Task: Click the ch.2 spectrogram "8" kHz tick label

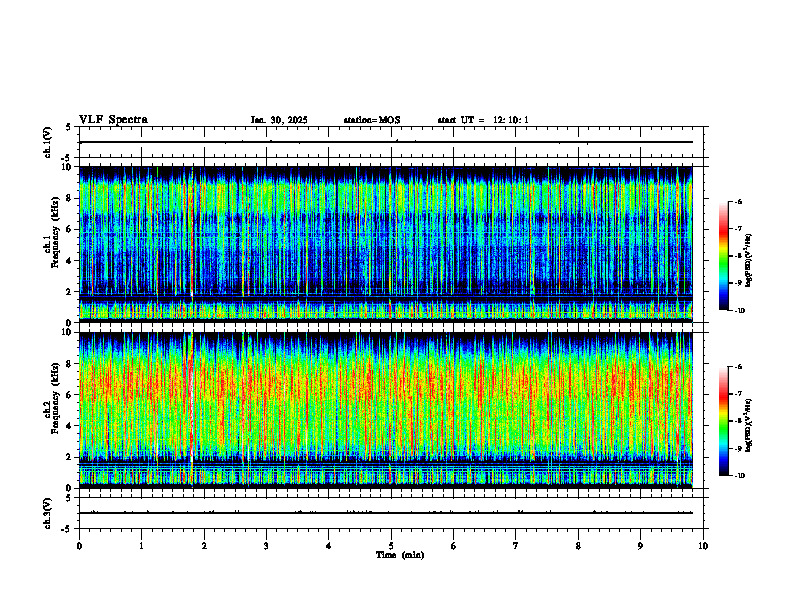Action: coord(70,364)
